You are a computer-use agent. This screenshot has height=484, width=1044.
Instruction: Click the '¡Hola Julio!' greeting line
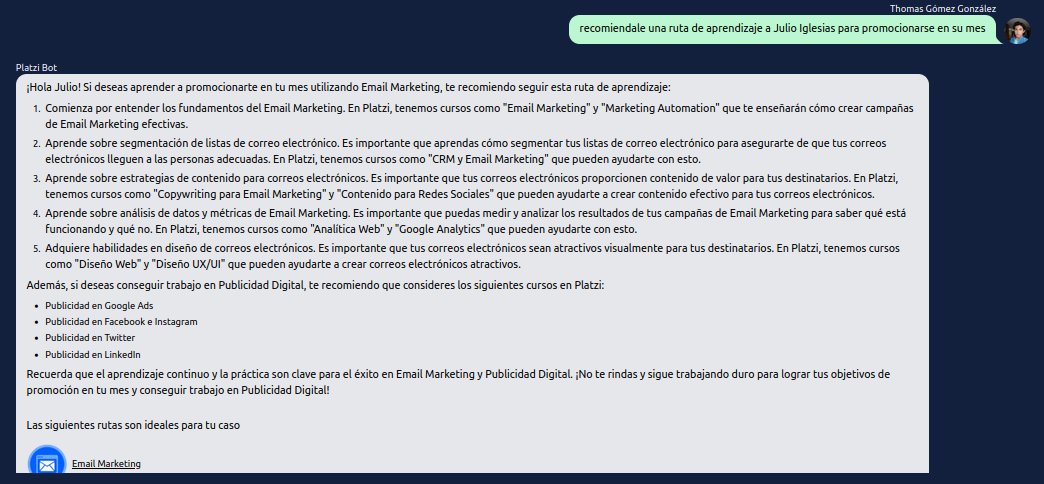(x=349, y=87)
